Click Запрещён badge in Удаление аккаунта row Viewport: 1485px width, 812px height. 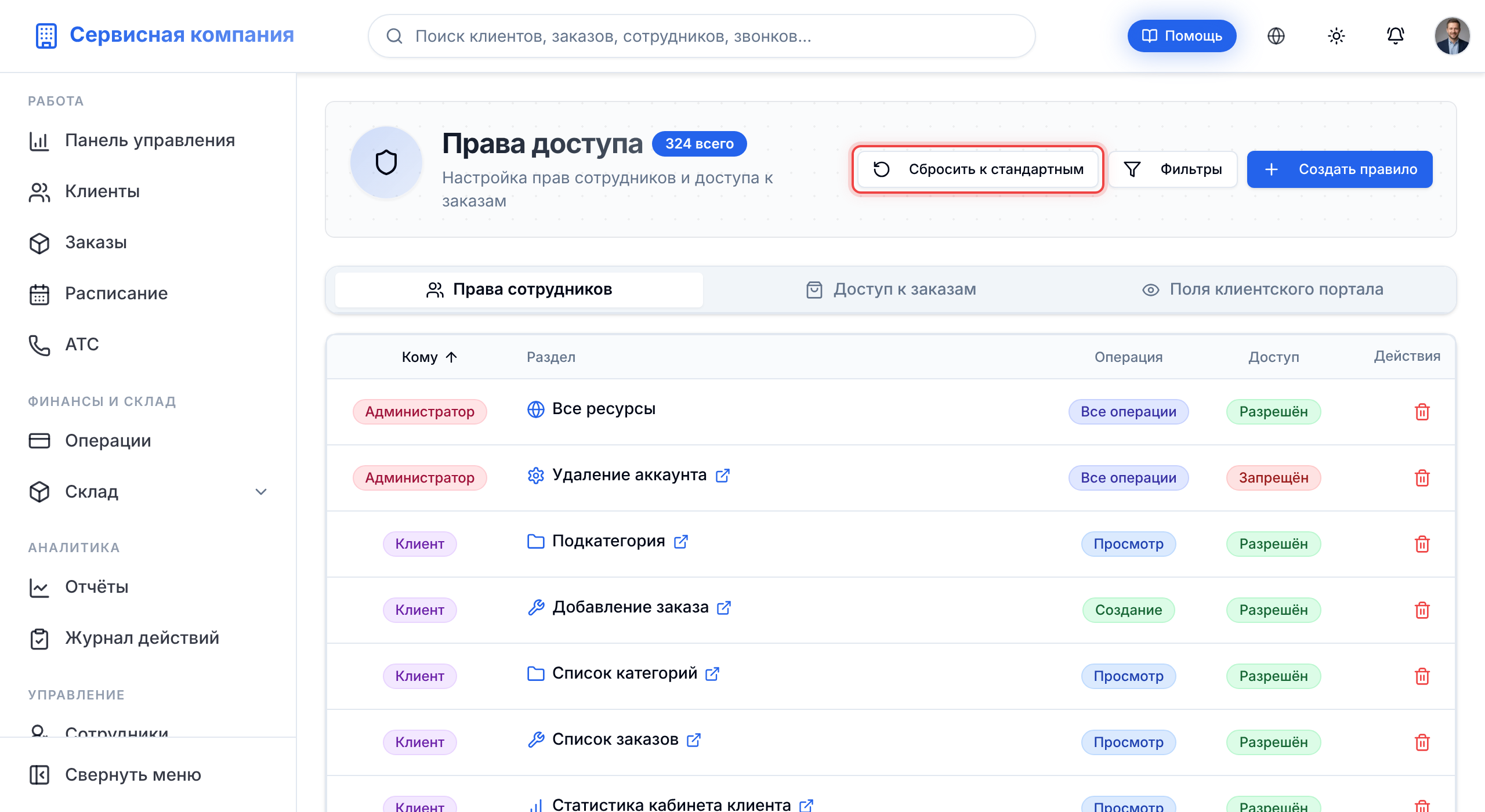(1273, 478)
